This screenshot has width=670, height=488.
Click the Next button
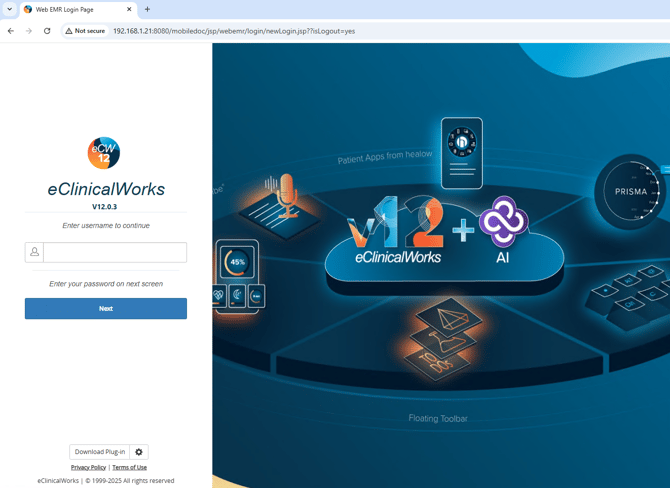pos(106,309)
